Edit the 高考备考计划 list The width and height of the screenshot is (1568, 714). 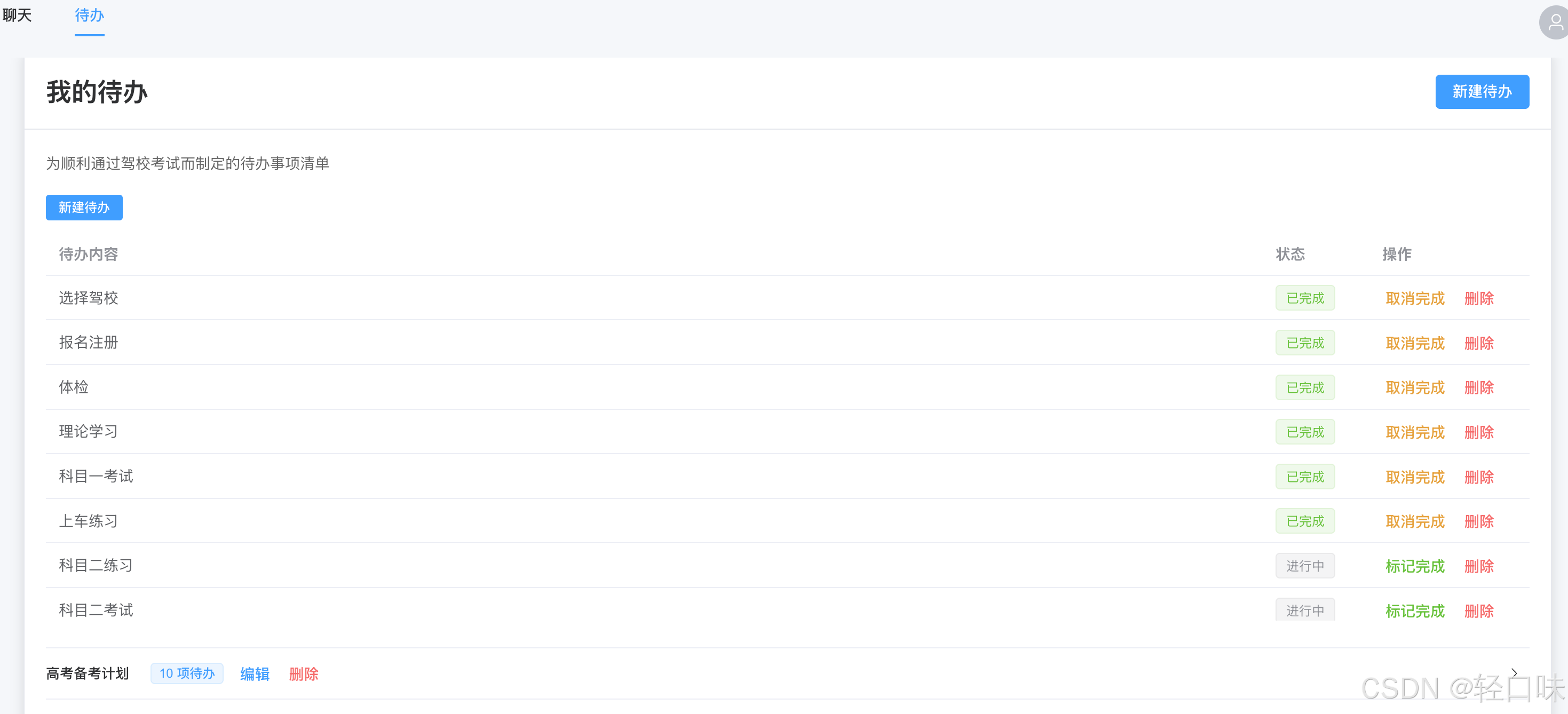click(x=255, y=674)
